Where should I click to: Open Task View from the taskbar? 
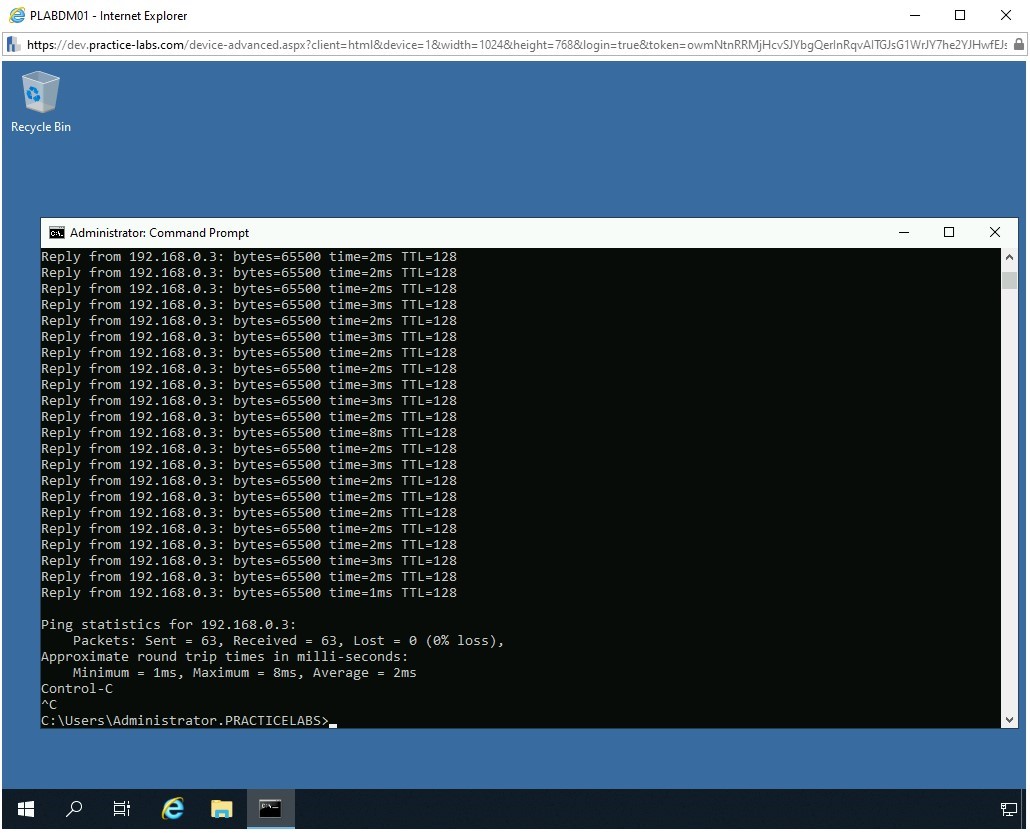pyautogui.click(x=122, y=809)
